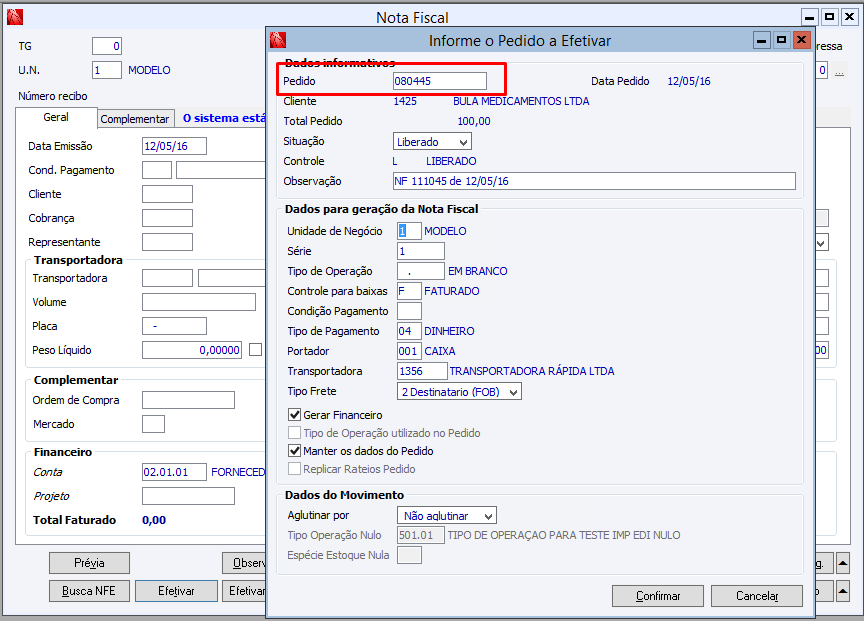Click the Unidade de Negócio field
This screenshot has height=621, width=864.
[409, 231]
